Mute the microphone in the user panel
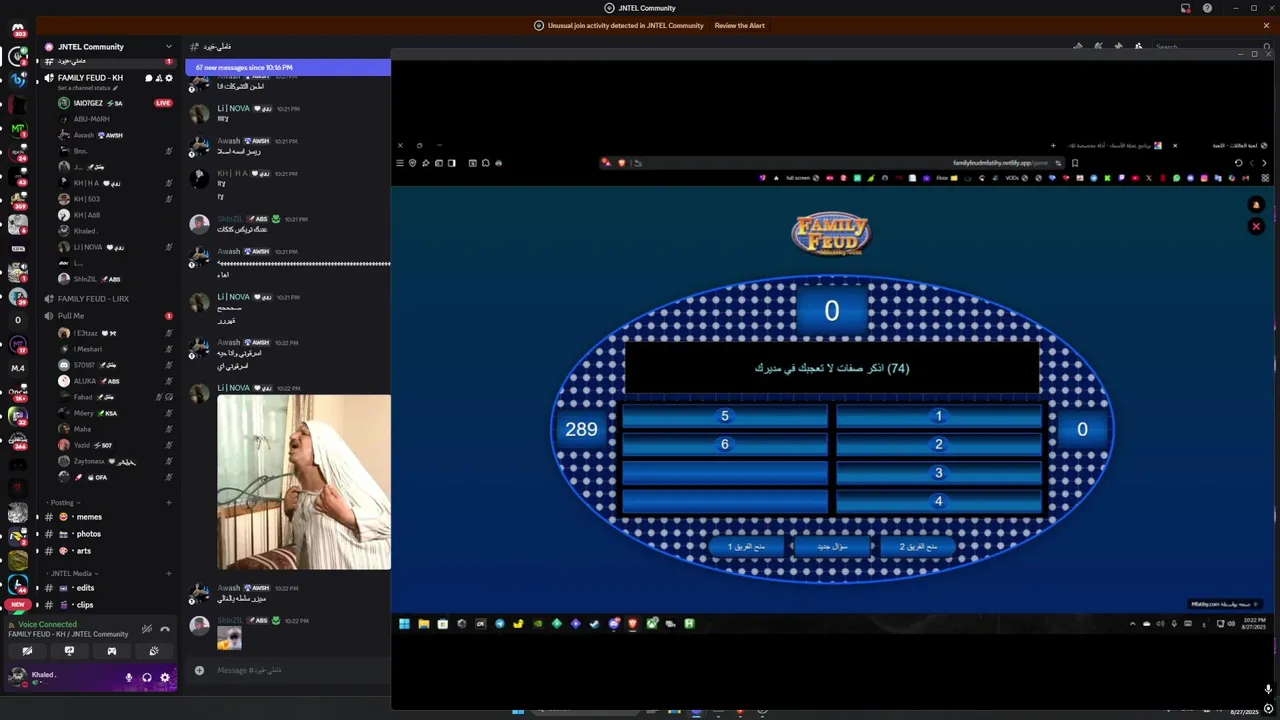Viewport: 1280px width, 720px height. [129, 677]
